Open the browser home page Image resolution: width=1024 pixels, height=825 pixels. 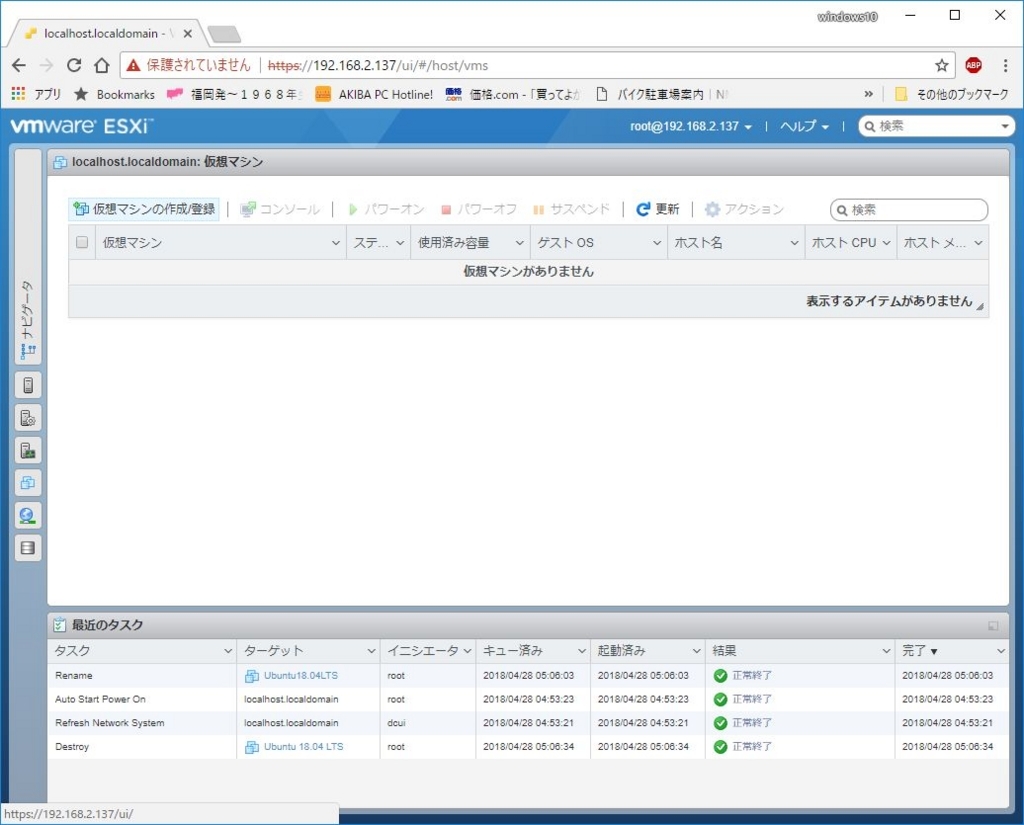click(101, 65)
